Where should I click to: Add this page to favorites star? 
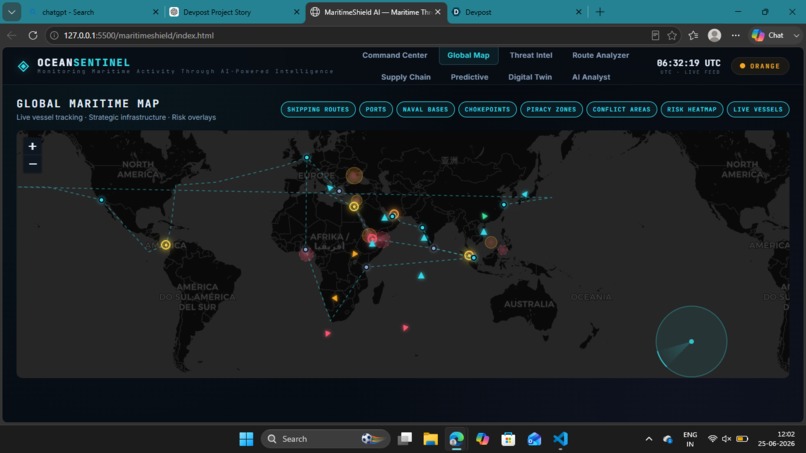click(672, 35)
